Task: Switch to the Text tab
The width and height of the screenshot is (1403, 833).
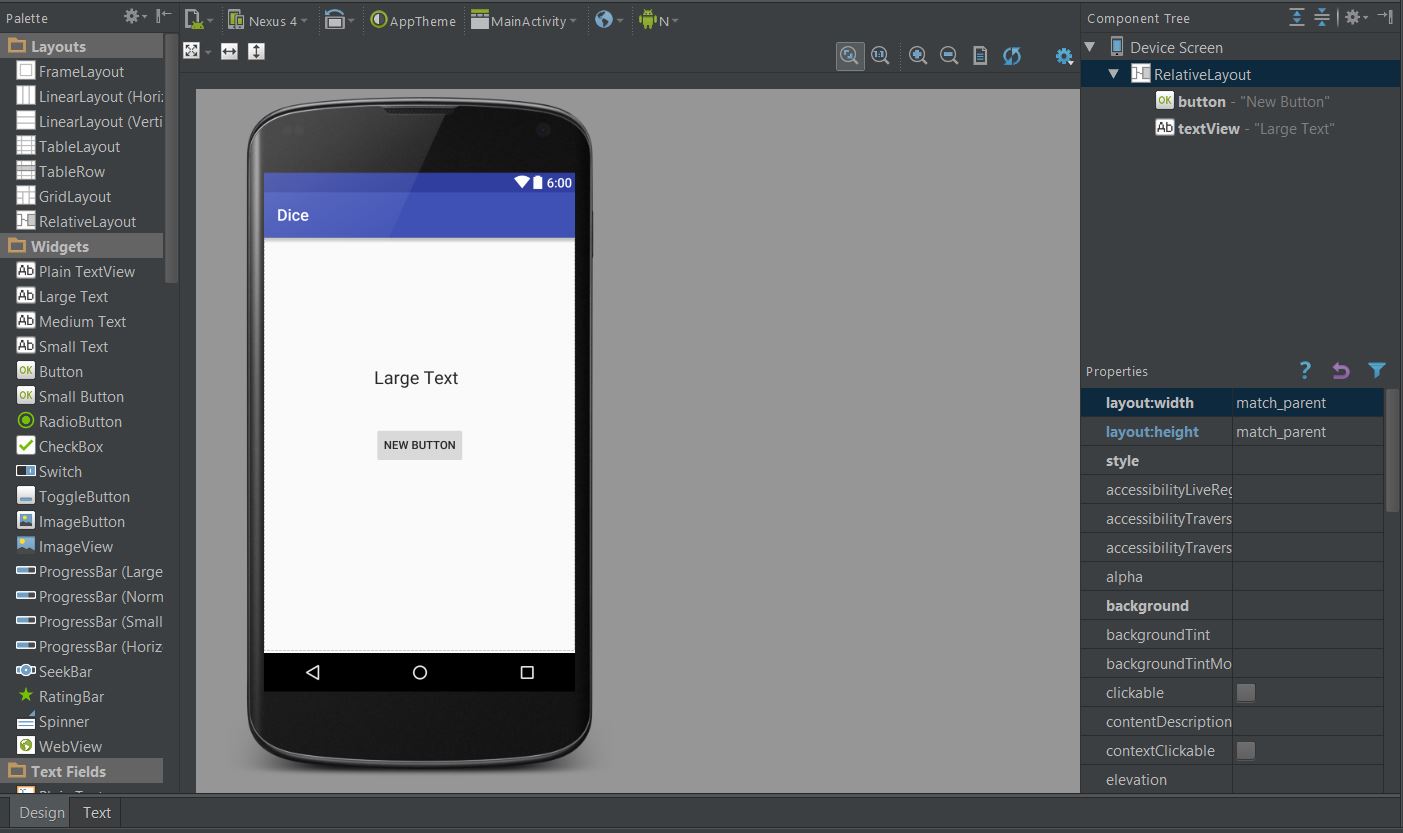Action: pyautogui.click(x=97, y=812)
